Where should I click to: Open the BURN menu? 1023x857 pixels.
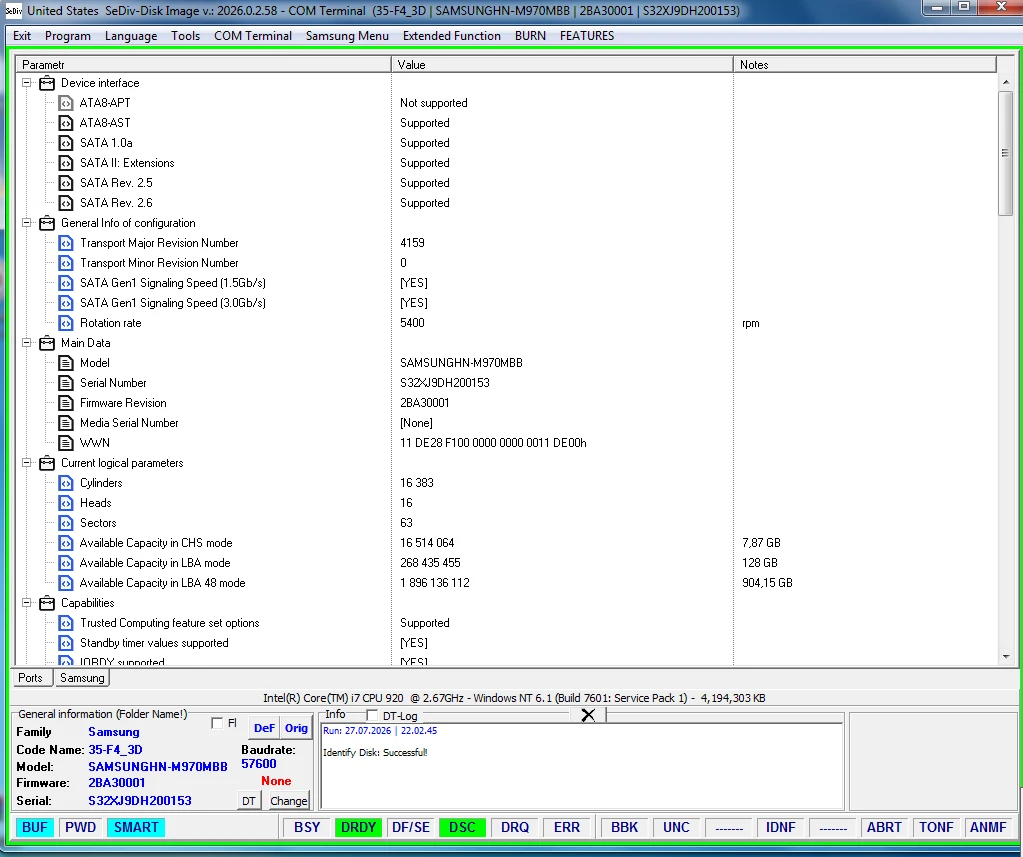[x=530, y=36]
